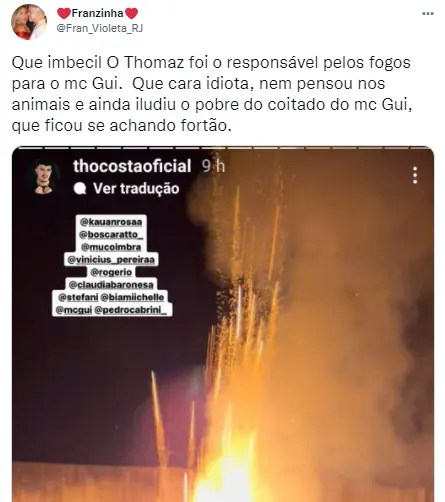Tap the @boscaratto_ mention tag
445x502 pixels.
pos(111,235)
